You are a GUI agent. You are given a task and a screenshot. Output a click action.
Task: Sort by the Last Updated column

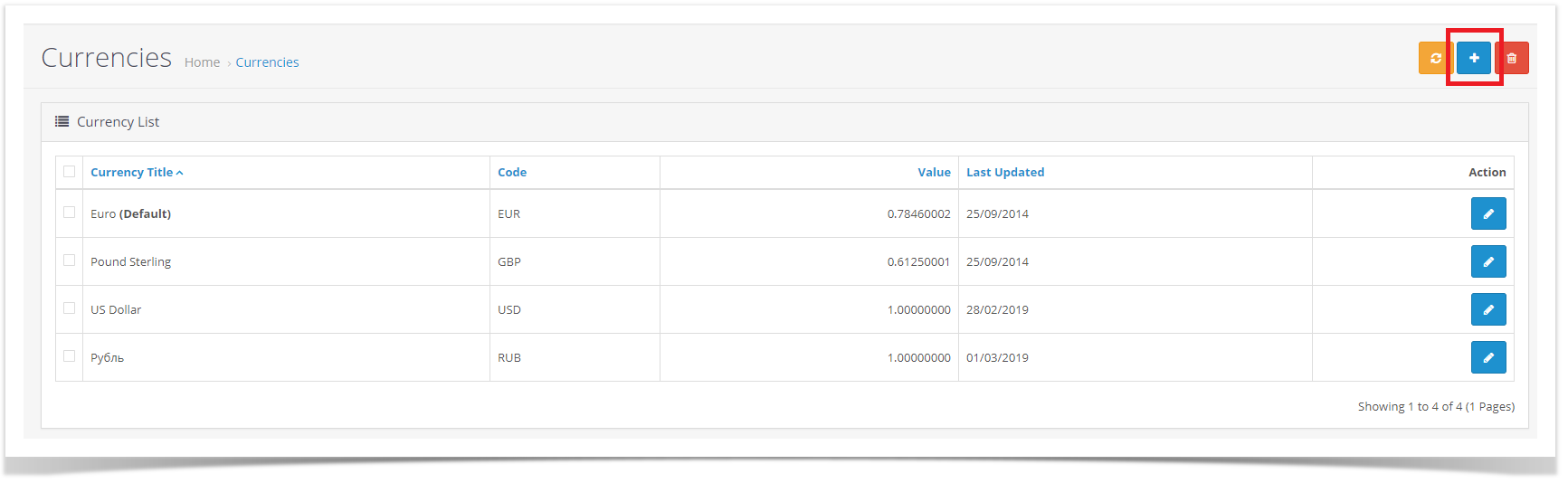tap(1005, 172)
